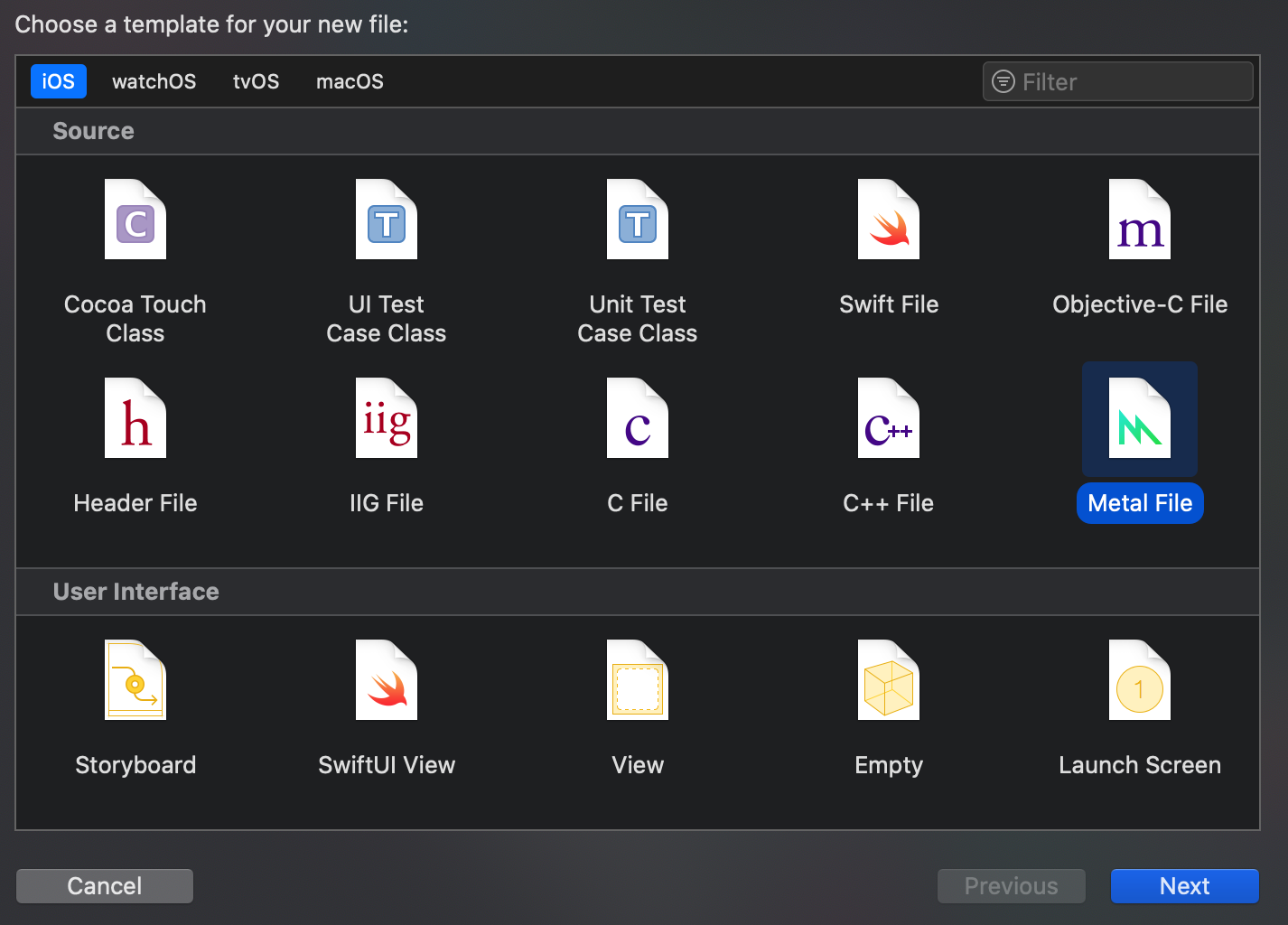Click the C++ File label text

(889, 503)
